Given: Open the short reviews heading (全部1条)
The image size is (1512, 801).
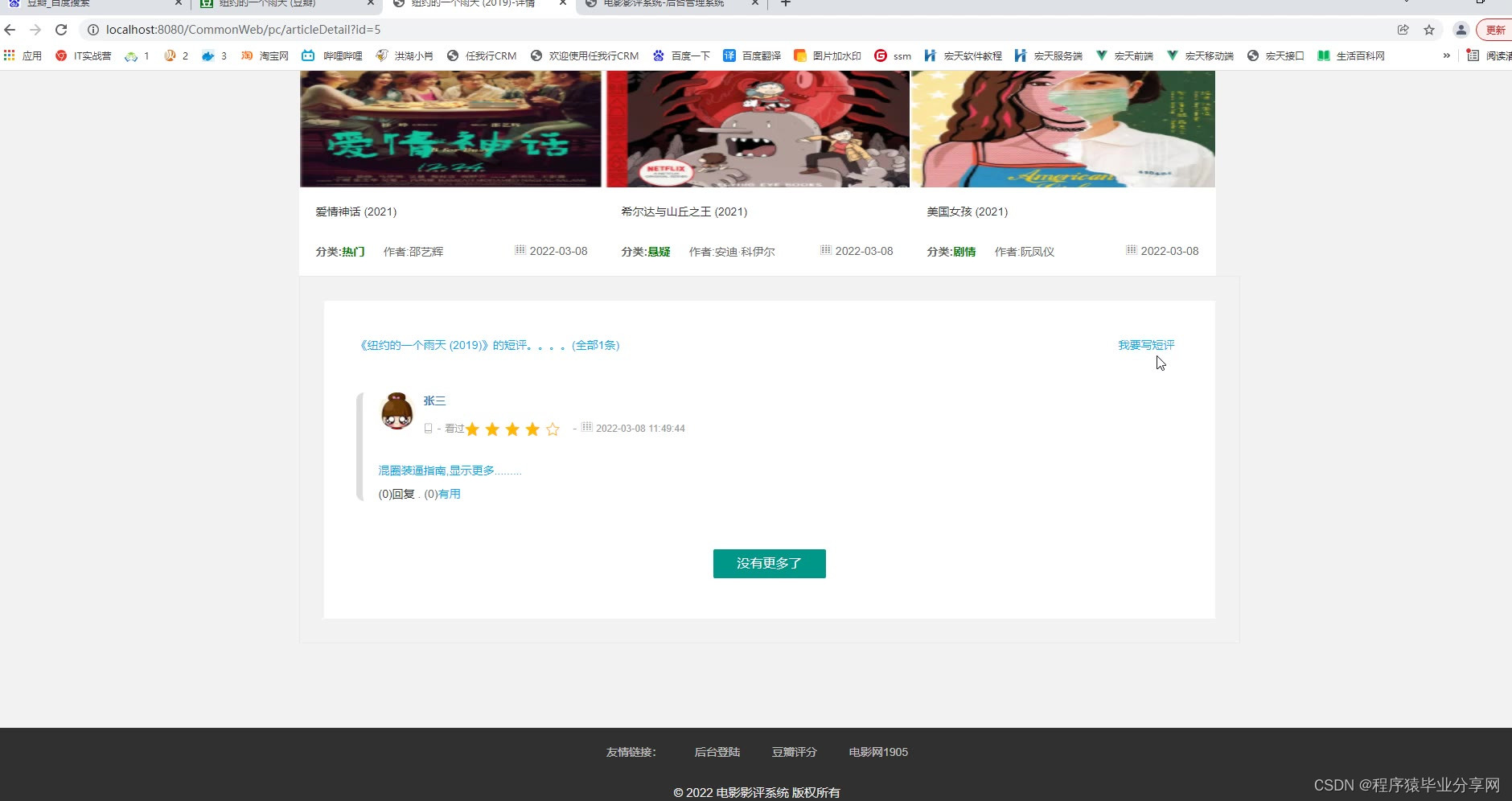Looking at the screenshot, I should click(x=490, y=345).
